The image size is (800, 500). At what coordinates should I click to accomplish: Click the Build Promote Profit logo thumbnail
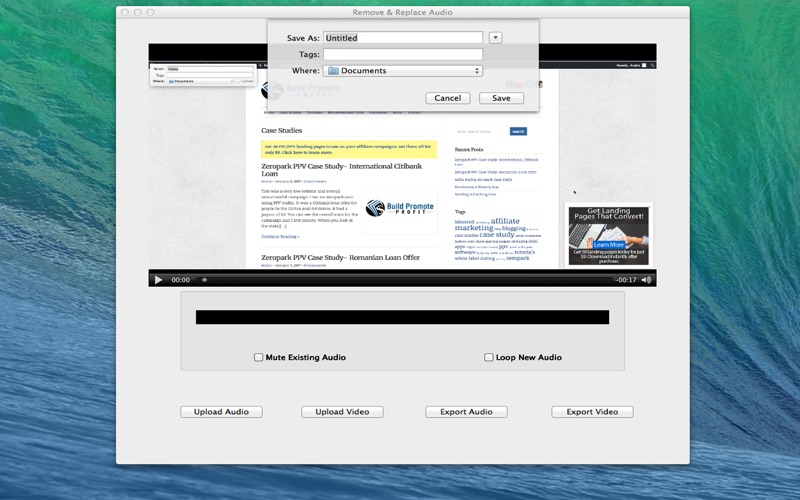tap(399, 210)
